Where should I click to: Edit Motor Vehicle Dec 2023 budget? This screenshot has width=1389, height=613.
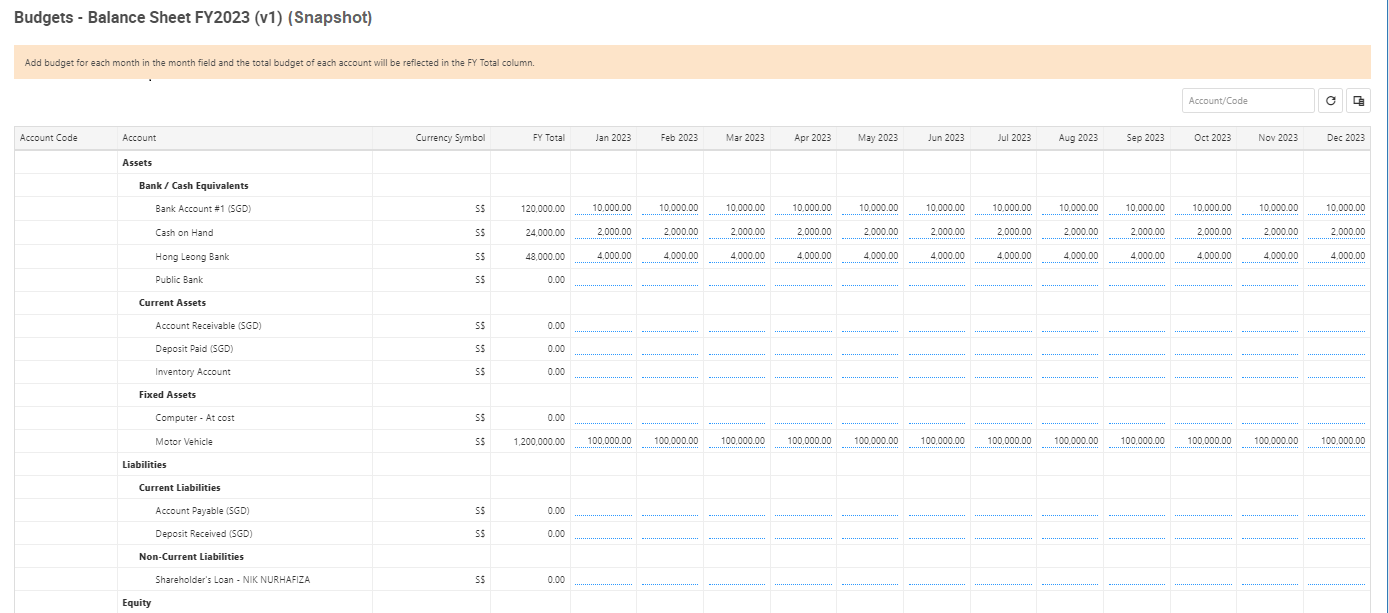(1337, 441)
